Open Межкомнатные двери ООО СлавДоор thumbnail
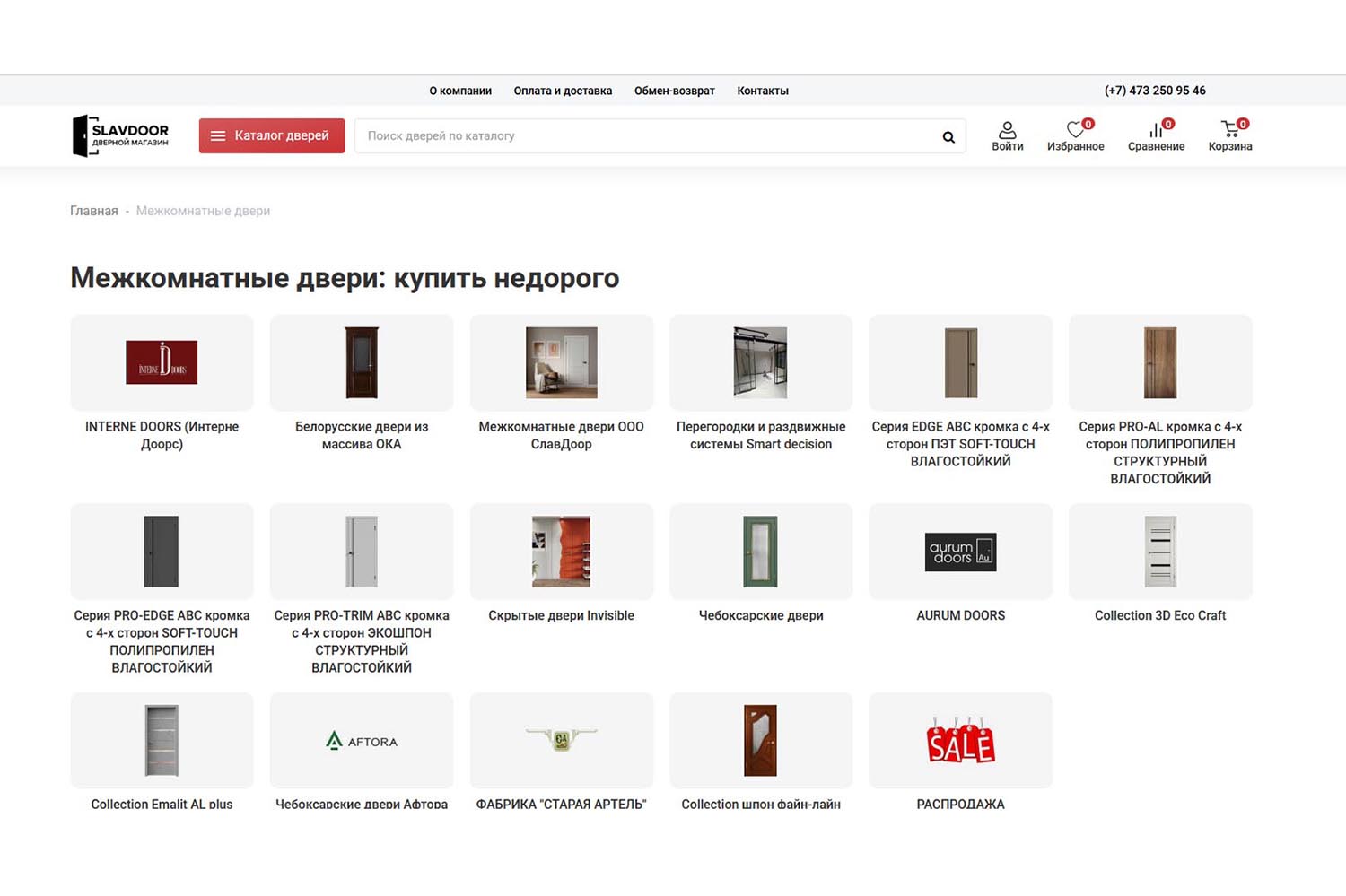1346x896 pixels. pyautogui.click(x=562, y=362)
